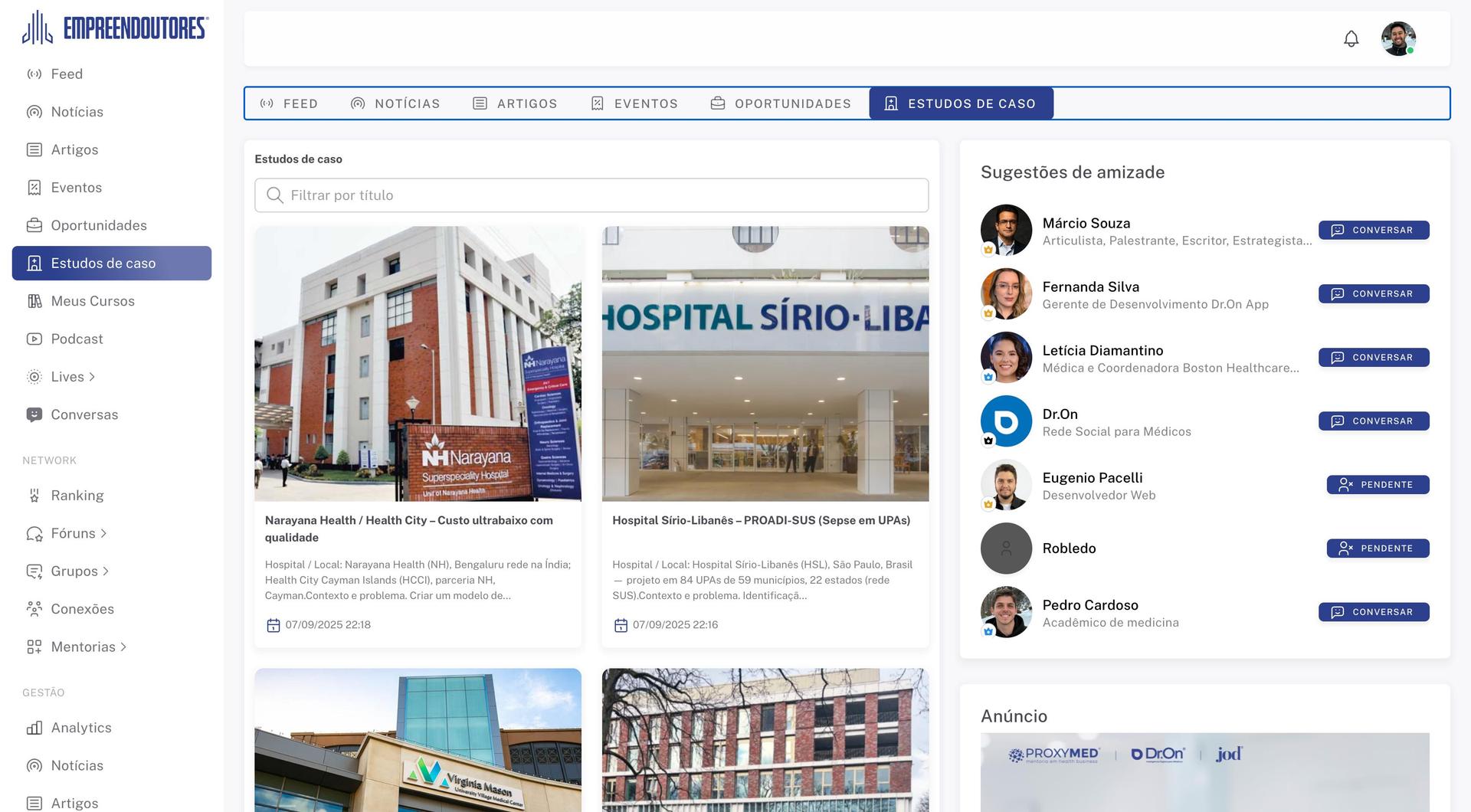Open the user profile avatar
This screenshot has width=1471, height=812.
[1397, 39]
